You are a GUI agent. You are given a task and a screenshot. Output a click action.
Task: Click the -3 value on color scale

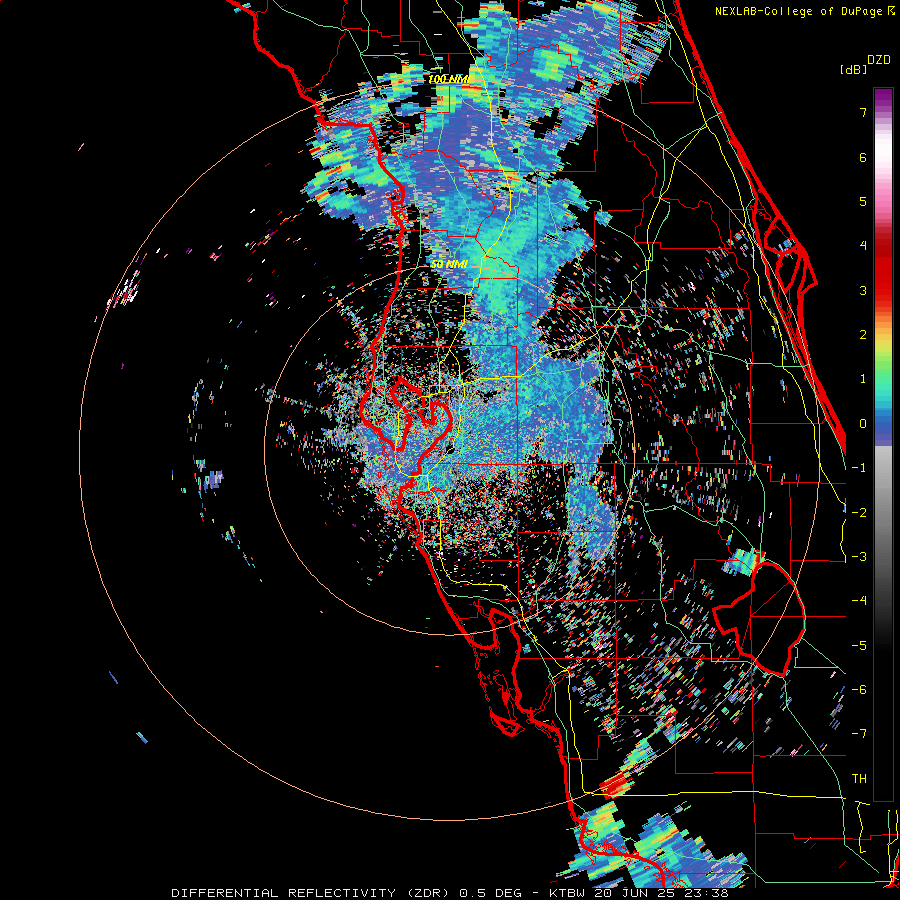859,557
